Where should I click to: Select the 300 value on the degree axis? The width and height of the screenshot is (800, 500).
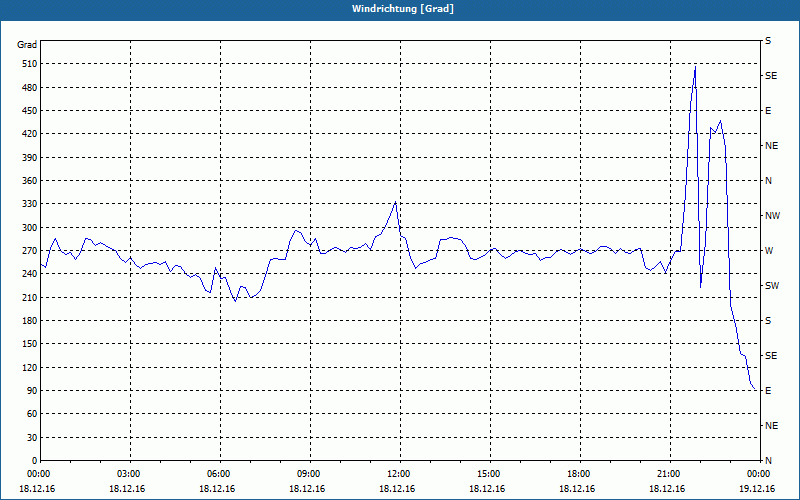point(30,228)
